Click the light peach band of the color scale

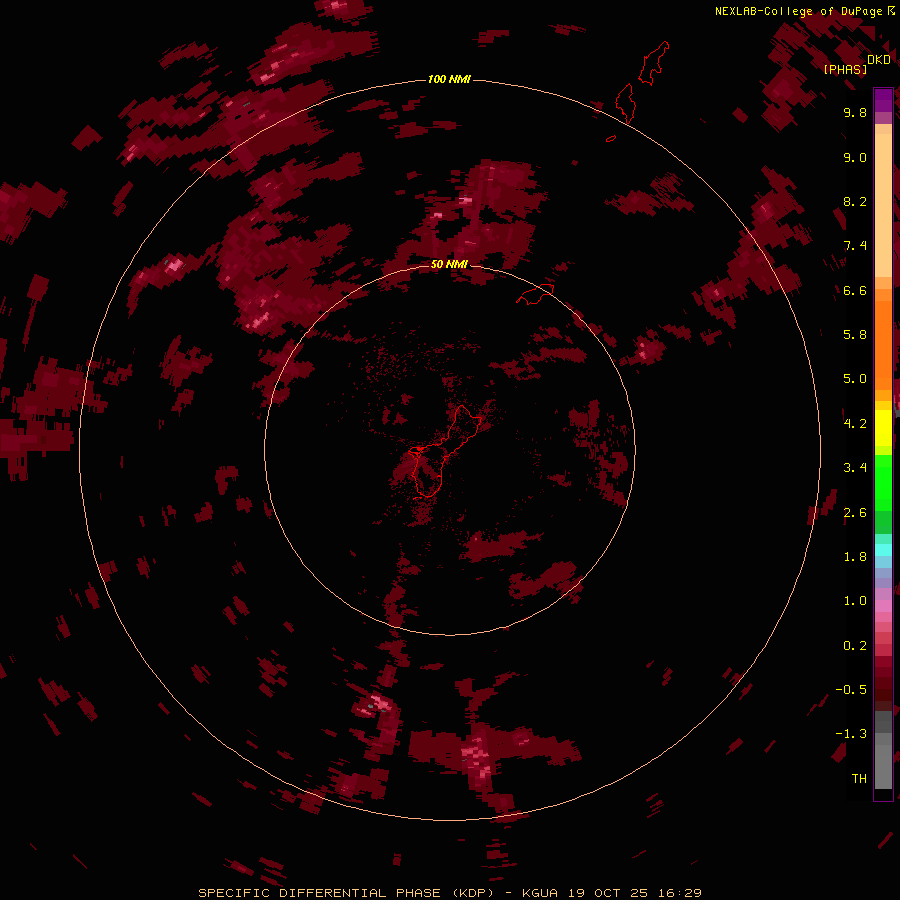(883, 205)
